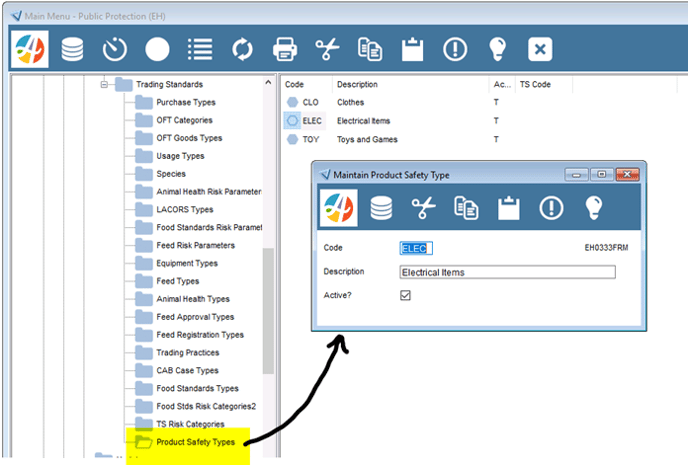The width and height of the screenshot is (688, 465).
Task: Maximize the Maintain Product Safety Type dialog
Action: pyautogui.click(x=602, y=175)
